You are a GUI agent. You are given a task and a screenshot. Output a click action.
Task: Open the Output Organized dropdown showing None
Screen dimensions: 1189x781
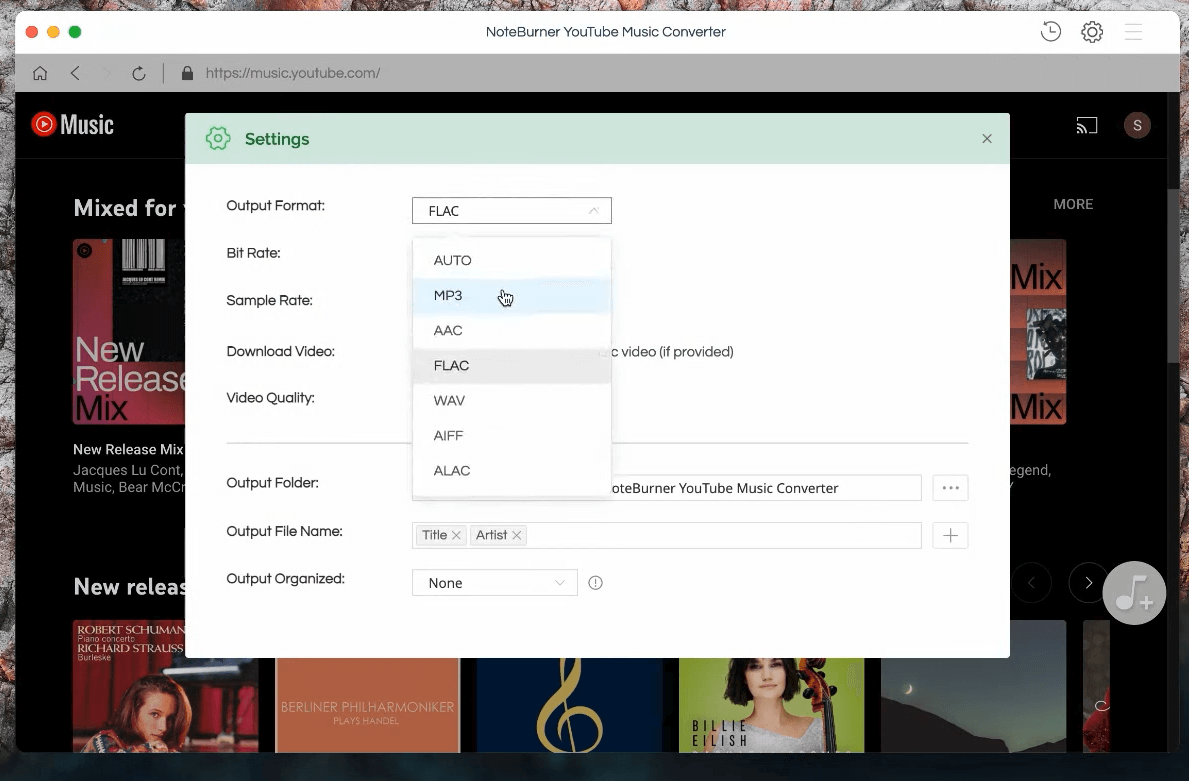(x=494, y=582)
